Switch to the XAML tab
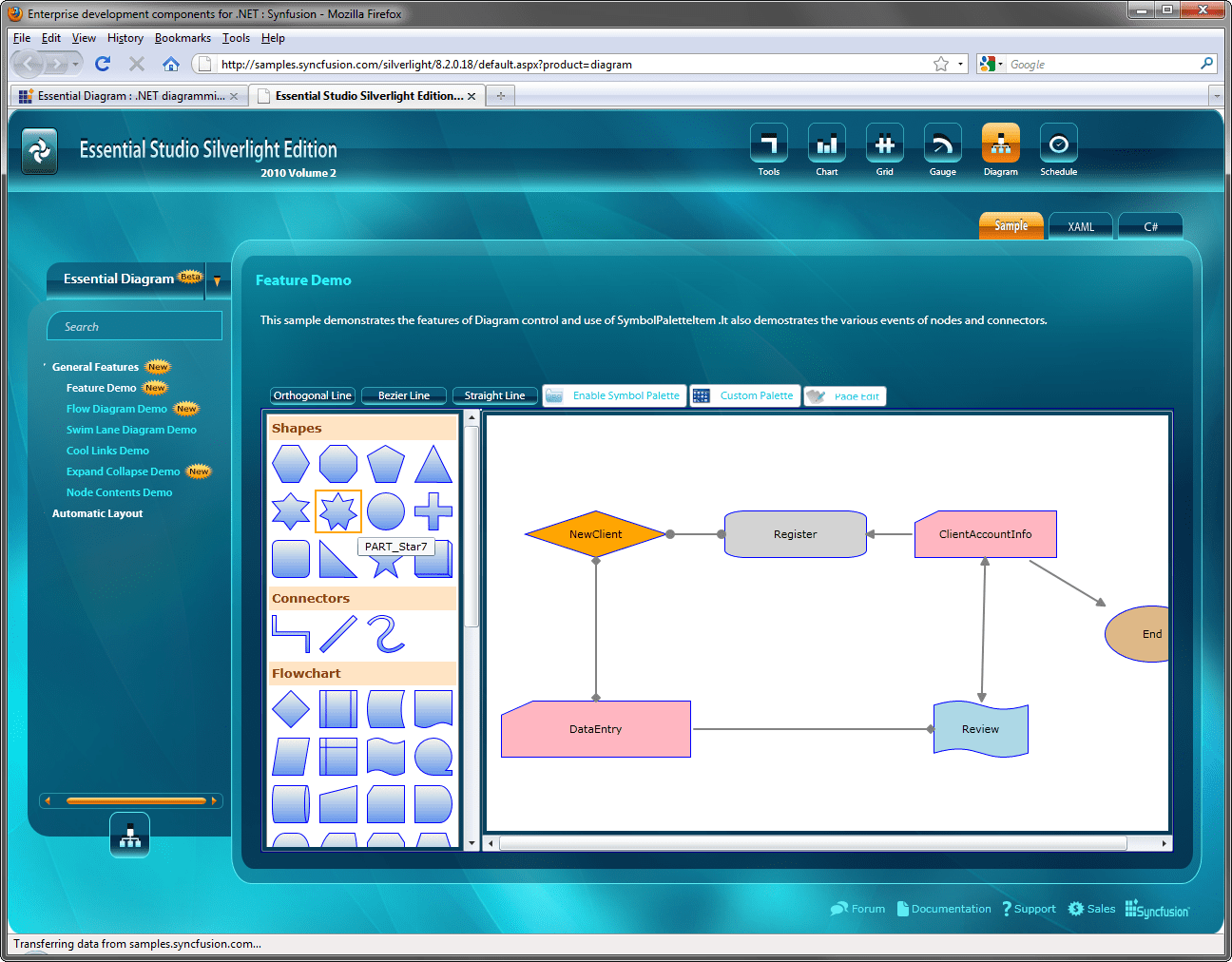Viewport: 1232px width, 962px height. click(1080, 226)
